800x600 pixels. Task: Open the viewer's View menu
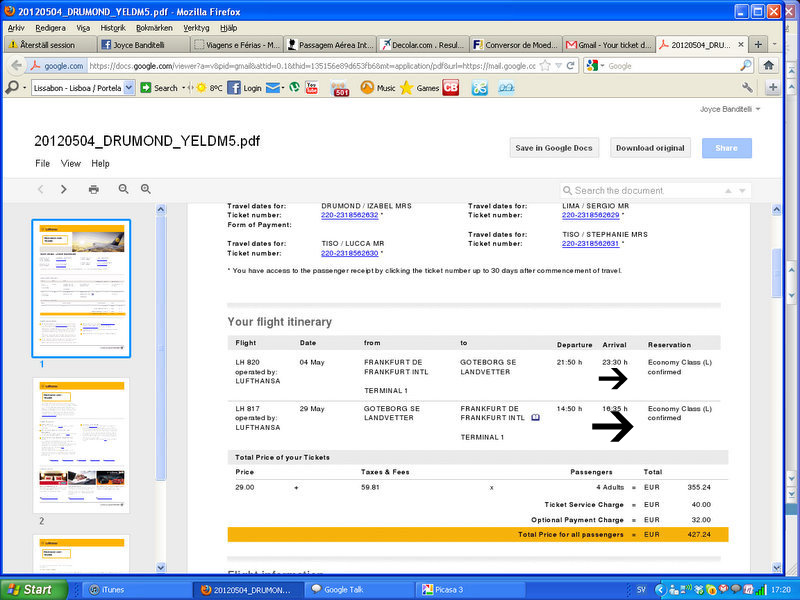click(x=71, y=163)
